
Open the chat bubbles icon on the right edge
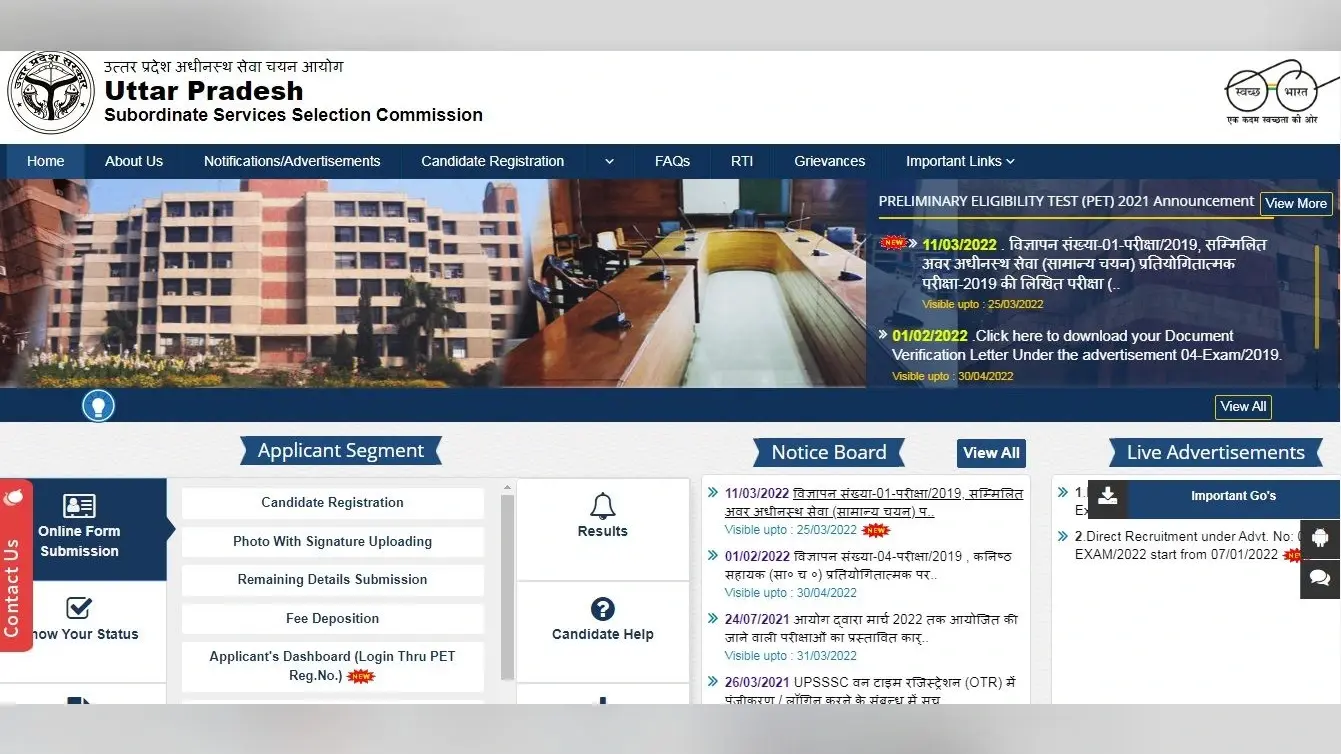(1320, 578)
